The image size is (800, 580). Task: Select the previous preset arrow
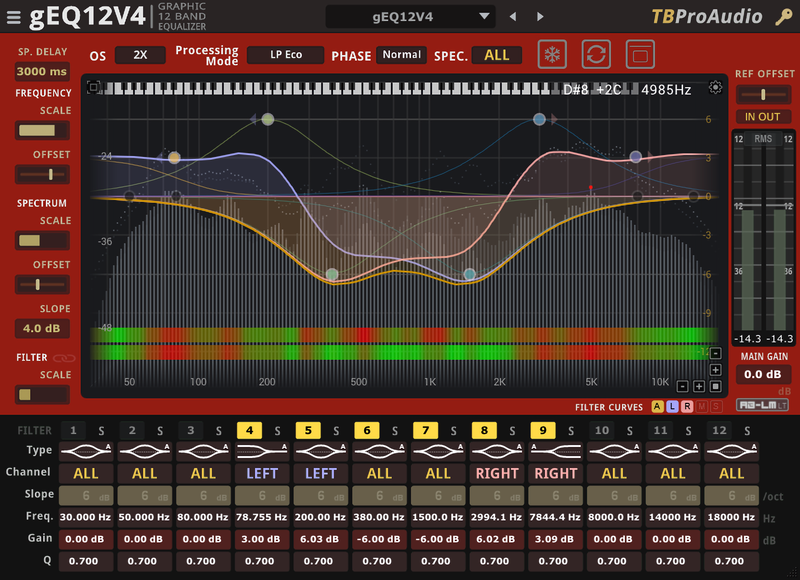[513, 17]
